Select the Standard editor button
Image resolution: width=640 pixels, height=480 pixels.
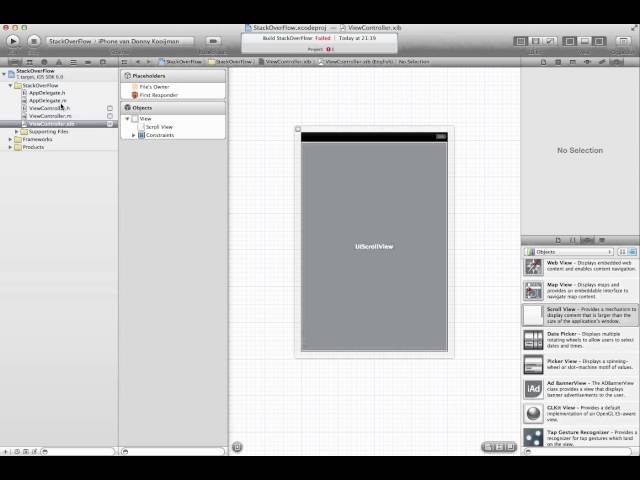click(x=520, y=41)
